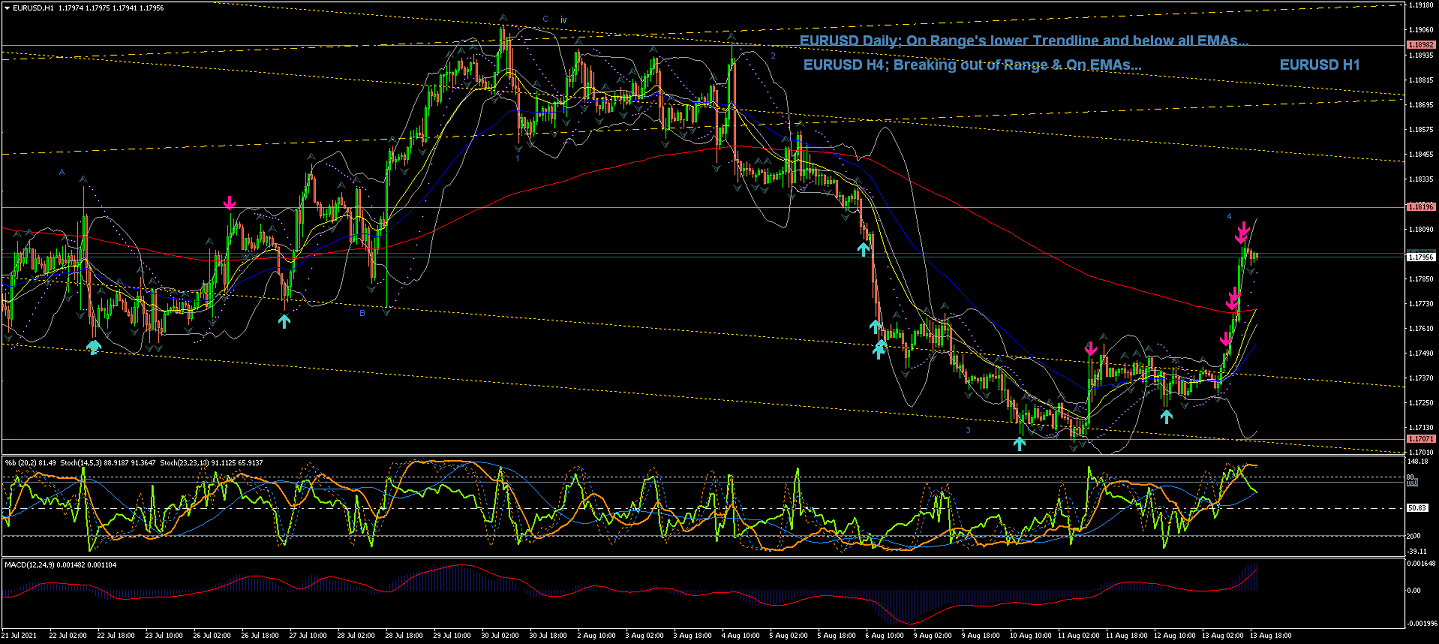Image resolution: width=1439 pixels, height=644 pixels.
Task: Select the cyan up arrow on 5 Aug decline
Action: (x=864, y=248)
